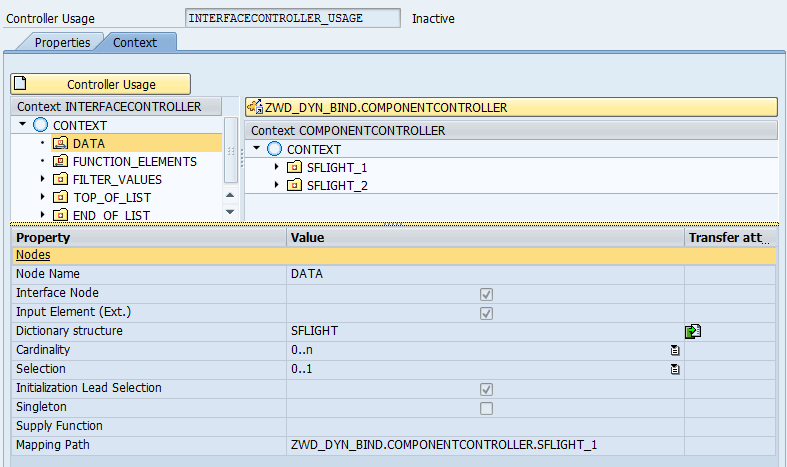Select the FILTER_VALUES tree node
787x467 pixels.
coord(117,180)
